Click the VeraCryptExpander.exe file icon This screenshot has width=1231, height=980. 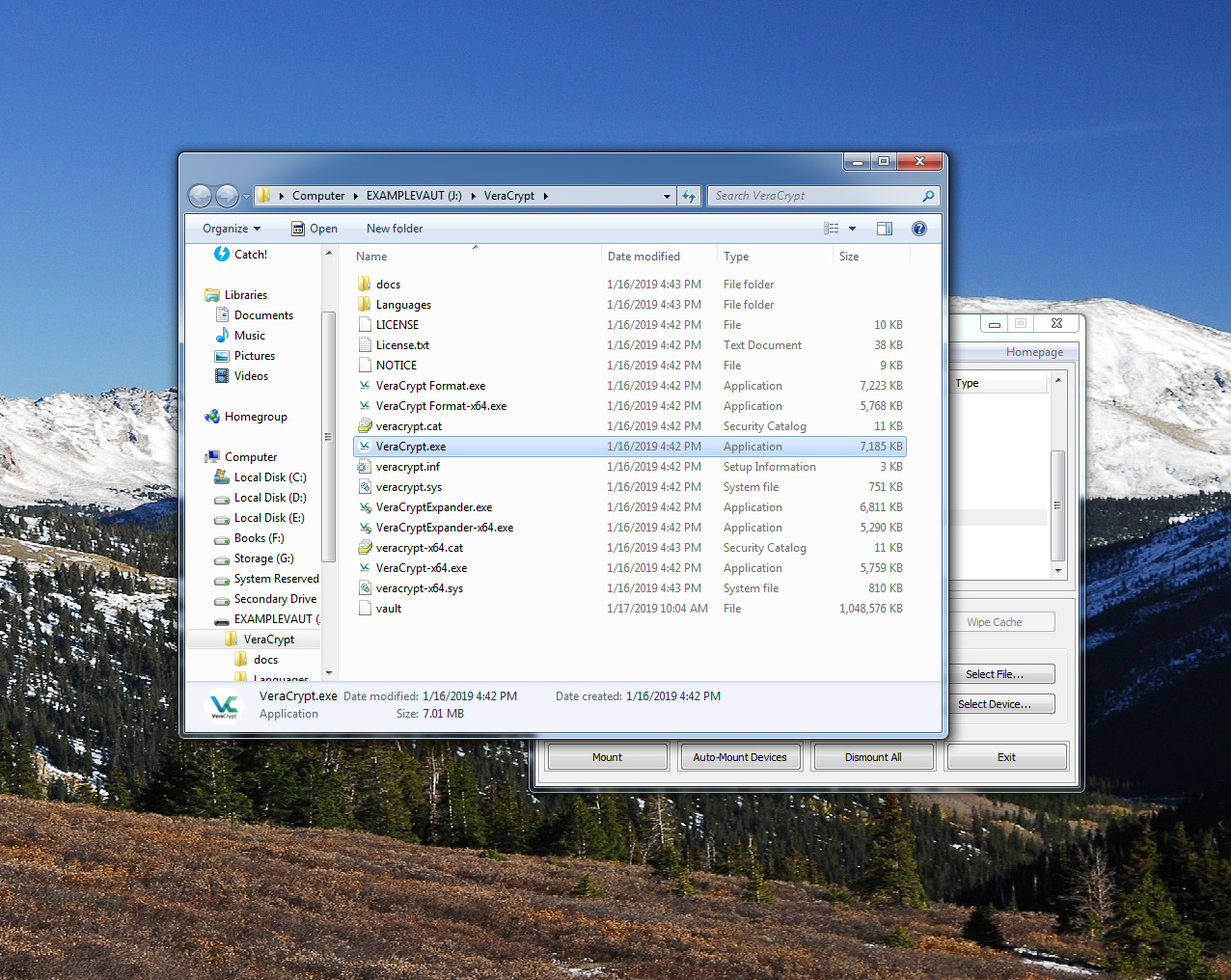(365, 507)
